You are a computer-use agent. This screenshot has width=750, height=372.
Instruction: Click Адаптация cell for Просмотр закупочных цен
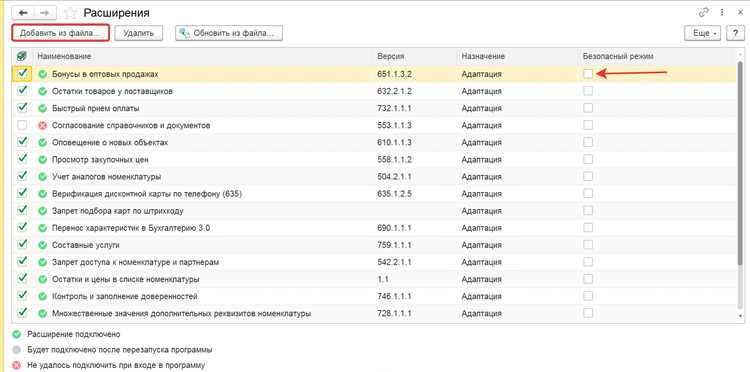482,160
